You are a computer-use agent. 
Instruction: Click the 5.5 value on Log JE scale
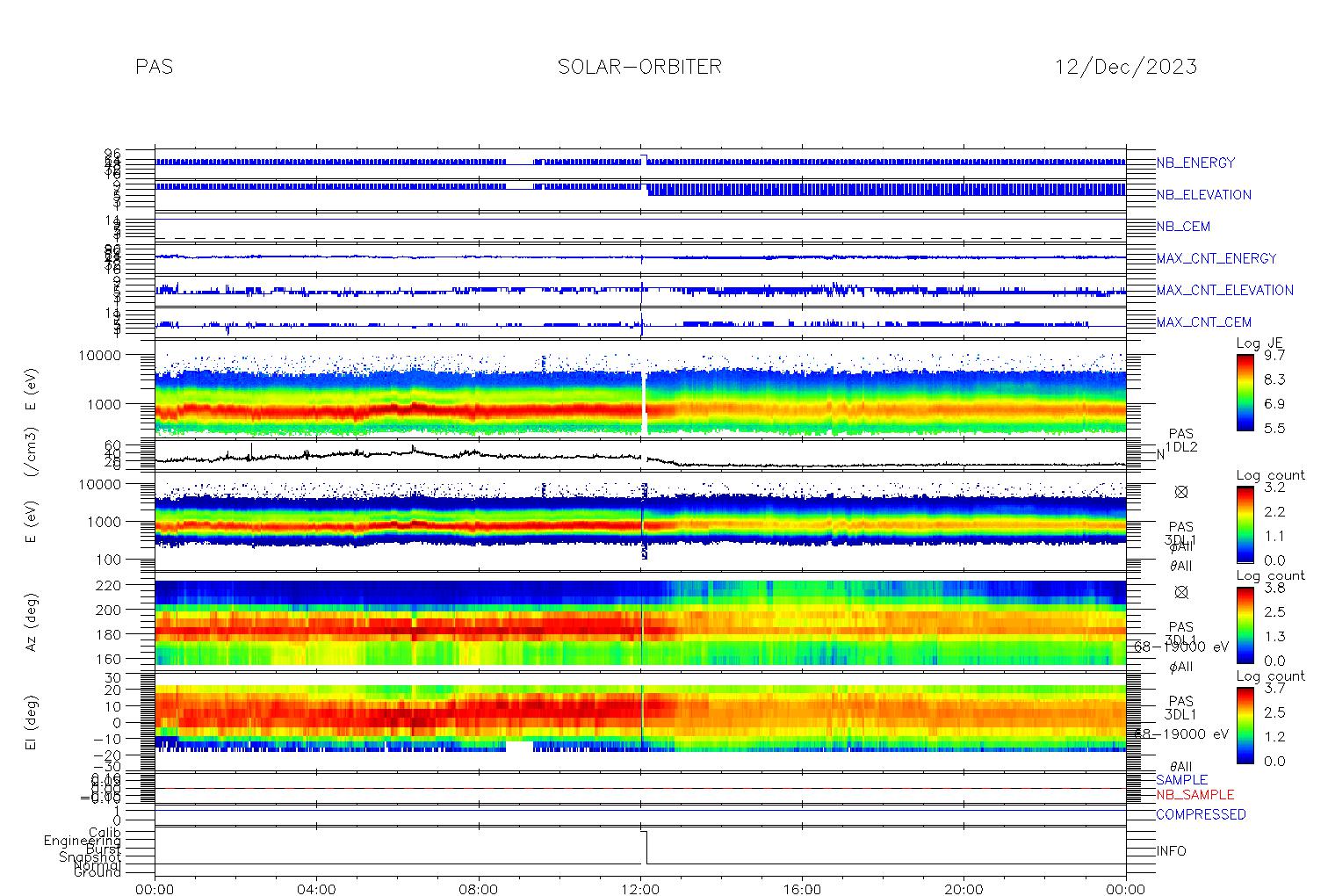pyautogui.click(x=1274, y=428)
